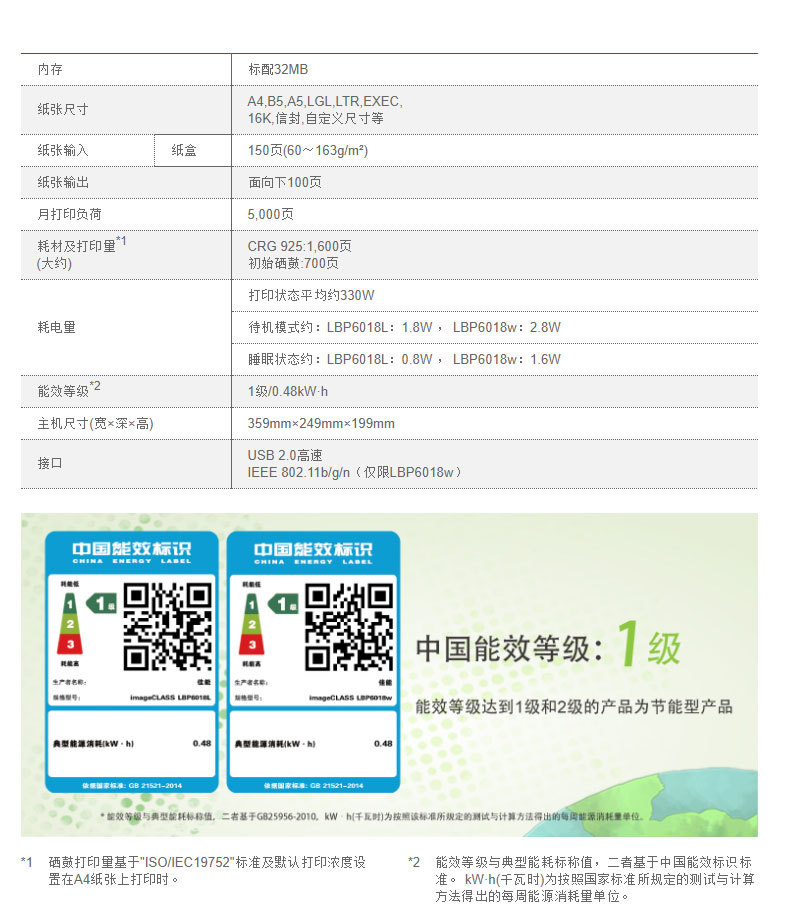The height and width of the screenshot is (913, 790).
Task: Click the 'imageCLASS LBP6018L' model text
Action: click(171, 697)
